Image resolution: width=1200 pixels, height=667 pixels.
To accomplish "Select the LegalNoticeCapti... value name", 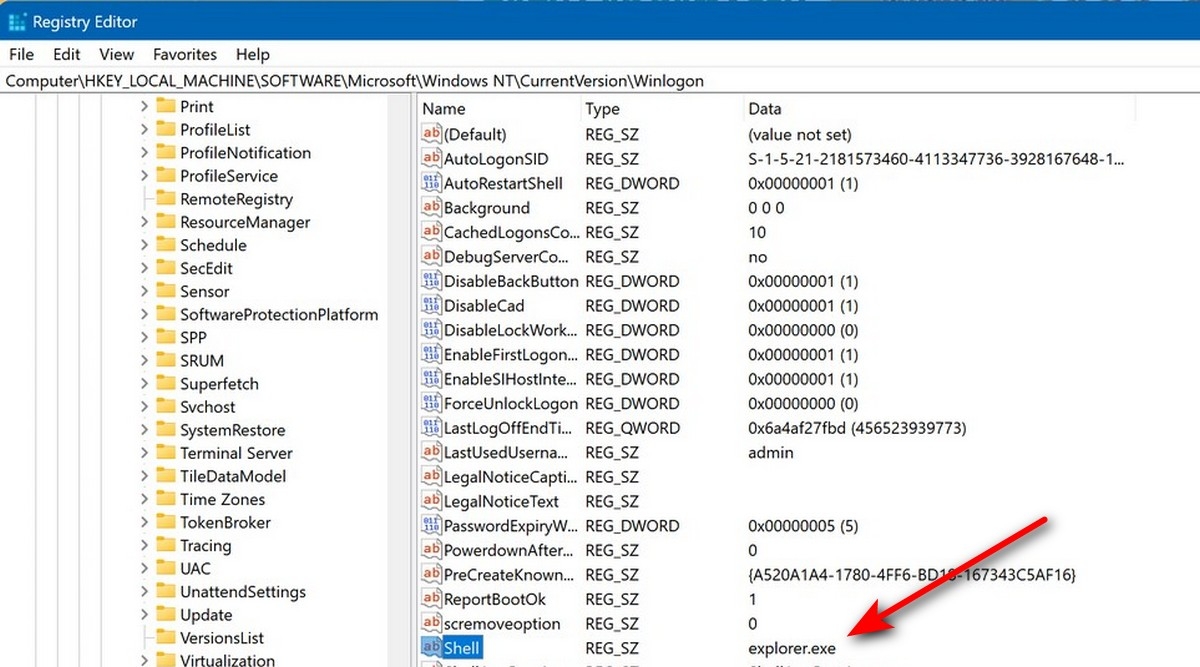I will pyautogui.click(x=510, y=477).
